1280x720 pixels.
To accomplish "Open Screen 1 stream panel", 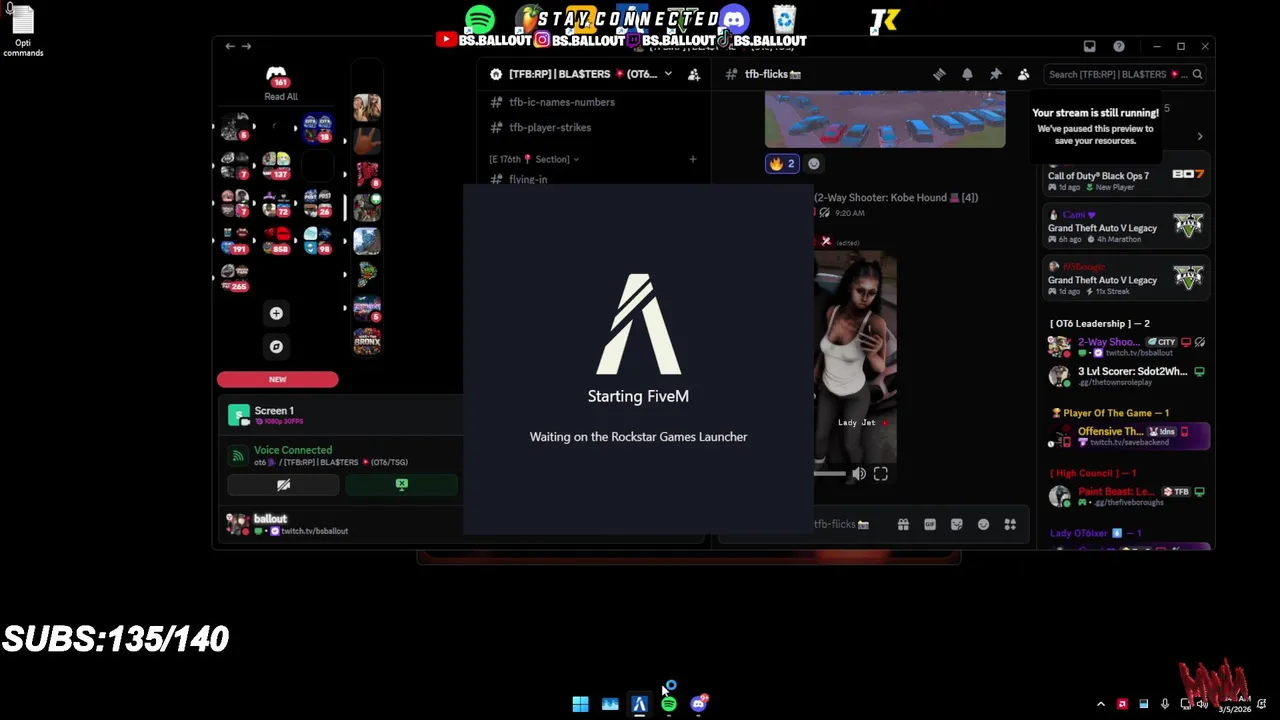I will (340, 415).
